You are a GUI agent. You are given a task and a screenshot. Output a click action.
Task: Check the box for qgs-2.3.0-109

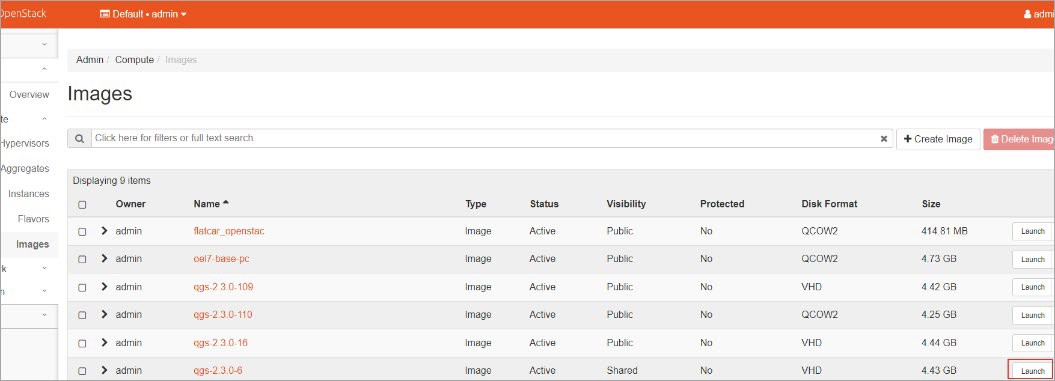click(x=82, y=287)
